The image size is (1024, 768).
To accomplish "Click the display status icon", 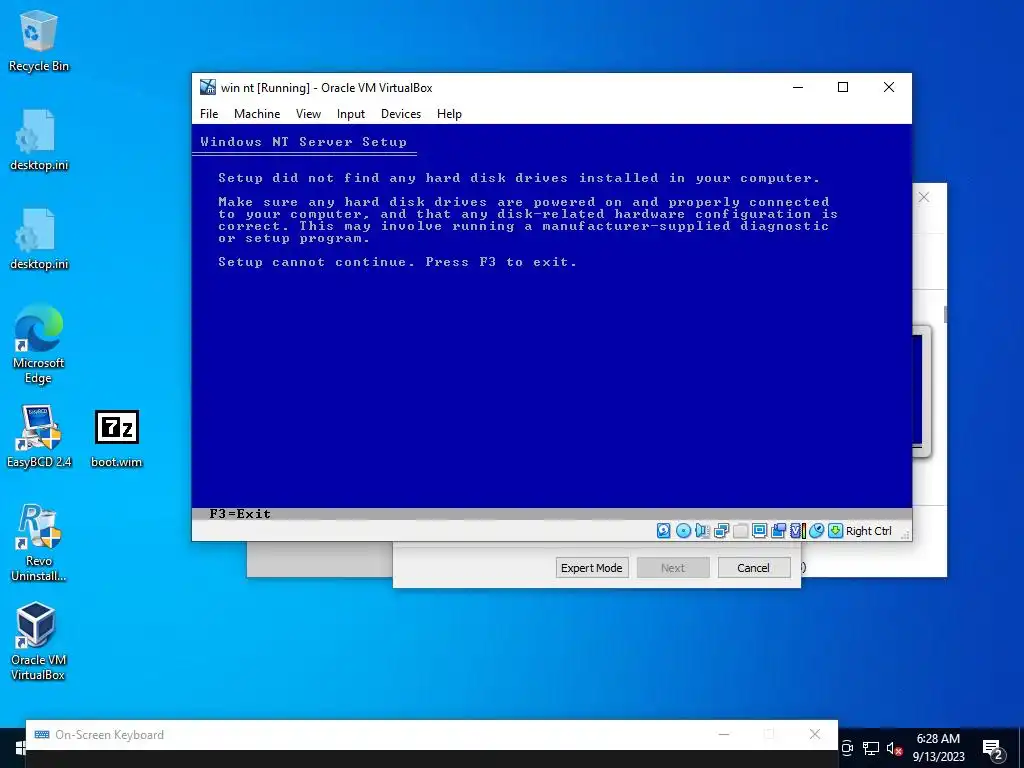I will [x=759, y=531].
